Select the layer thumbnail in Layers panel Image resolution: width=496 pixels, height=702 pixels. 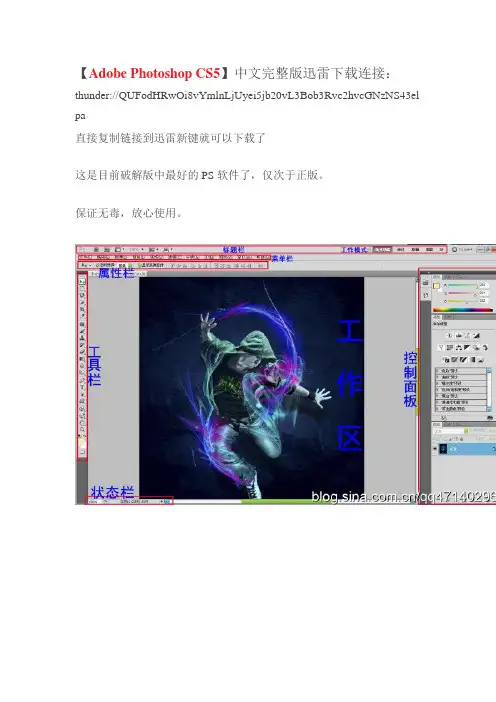coord(443,449)
